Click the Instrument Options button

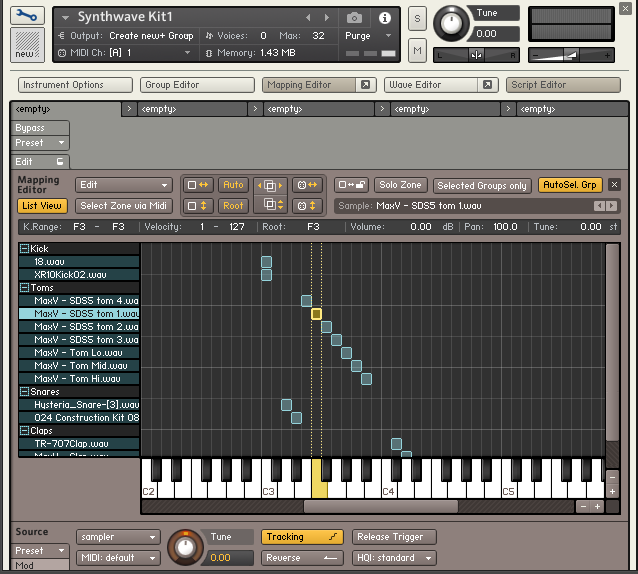click(76, 85)
